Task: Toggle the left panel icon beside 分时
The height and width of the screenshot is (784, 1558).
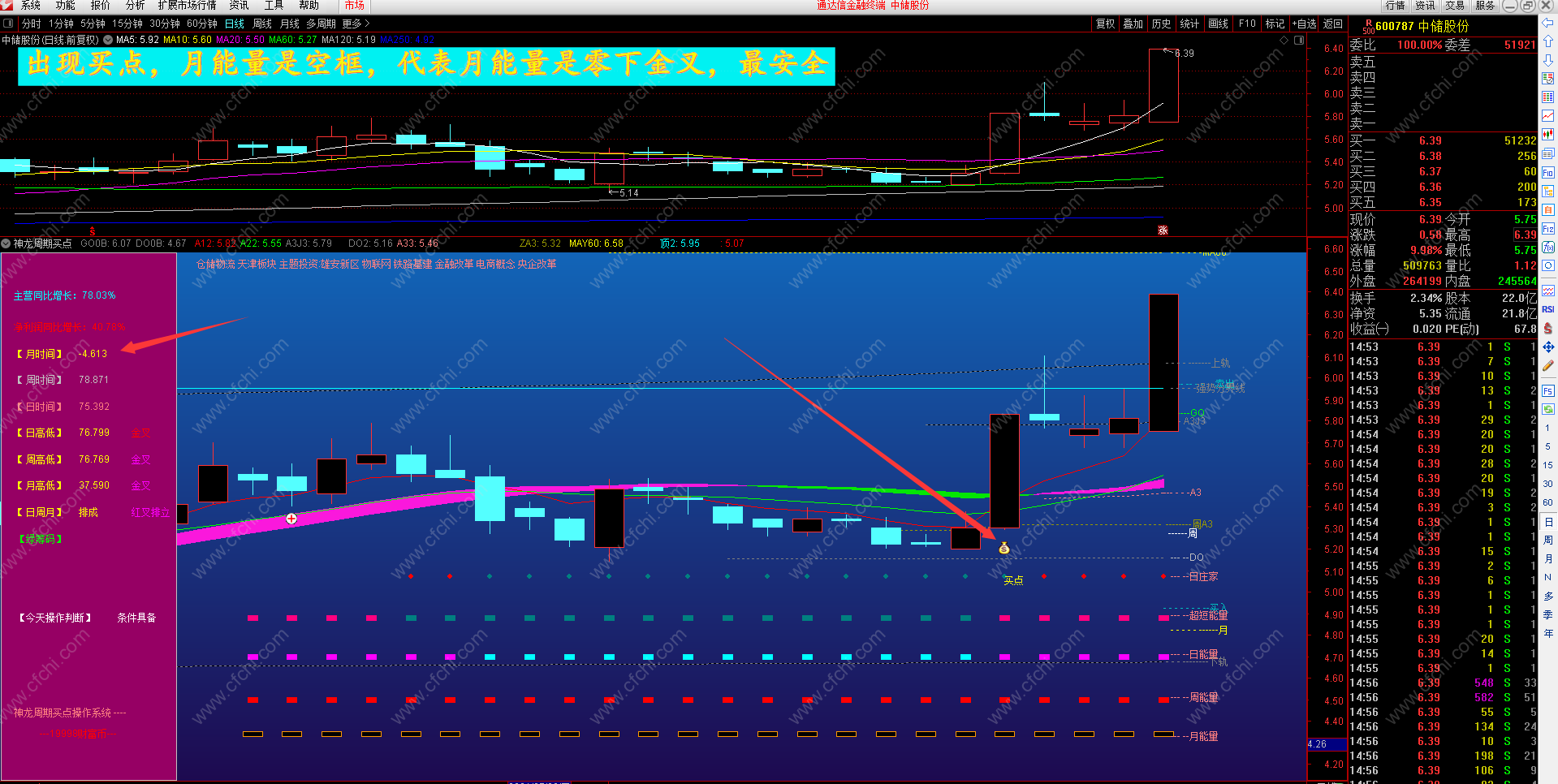Action: [8, 24]
